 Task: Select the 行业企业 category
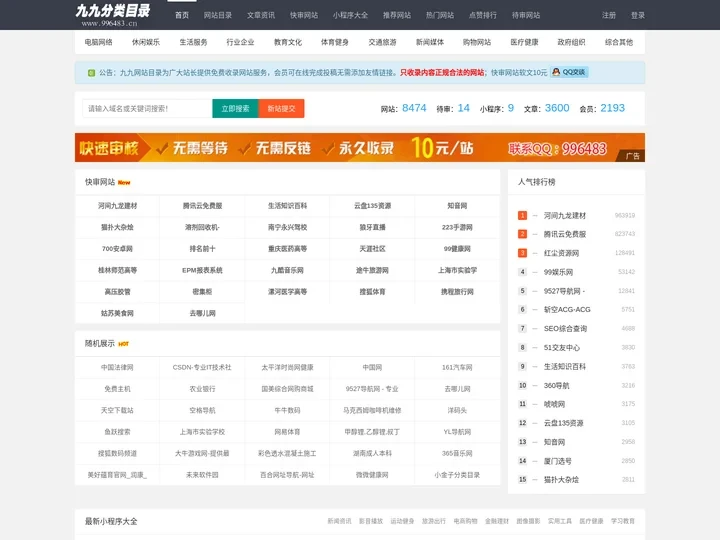coord(240,42)
